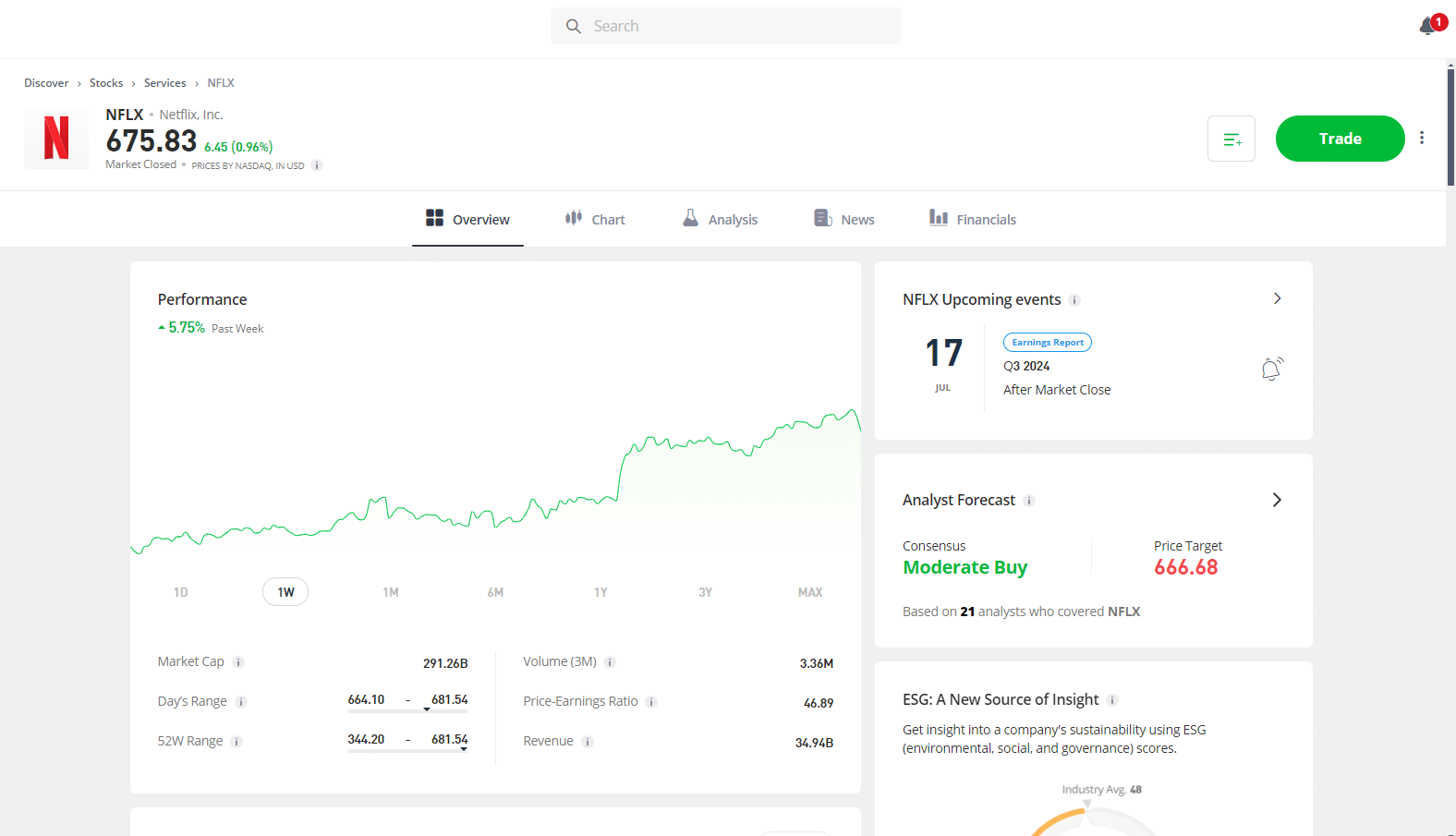Select the 3Y chart timeframe
The height and width of the screenshot is (836, 1456).
(x=706, y=592)
